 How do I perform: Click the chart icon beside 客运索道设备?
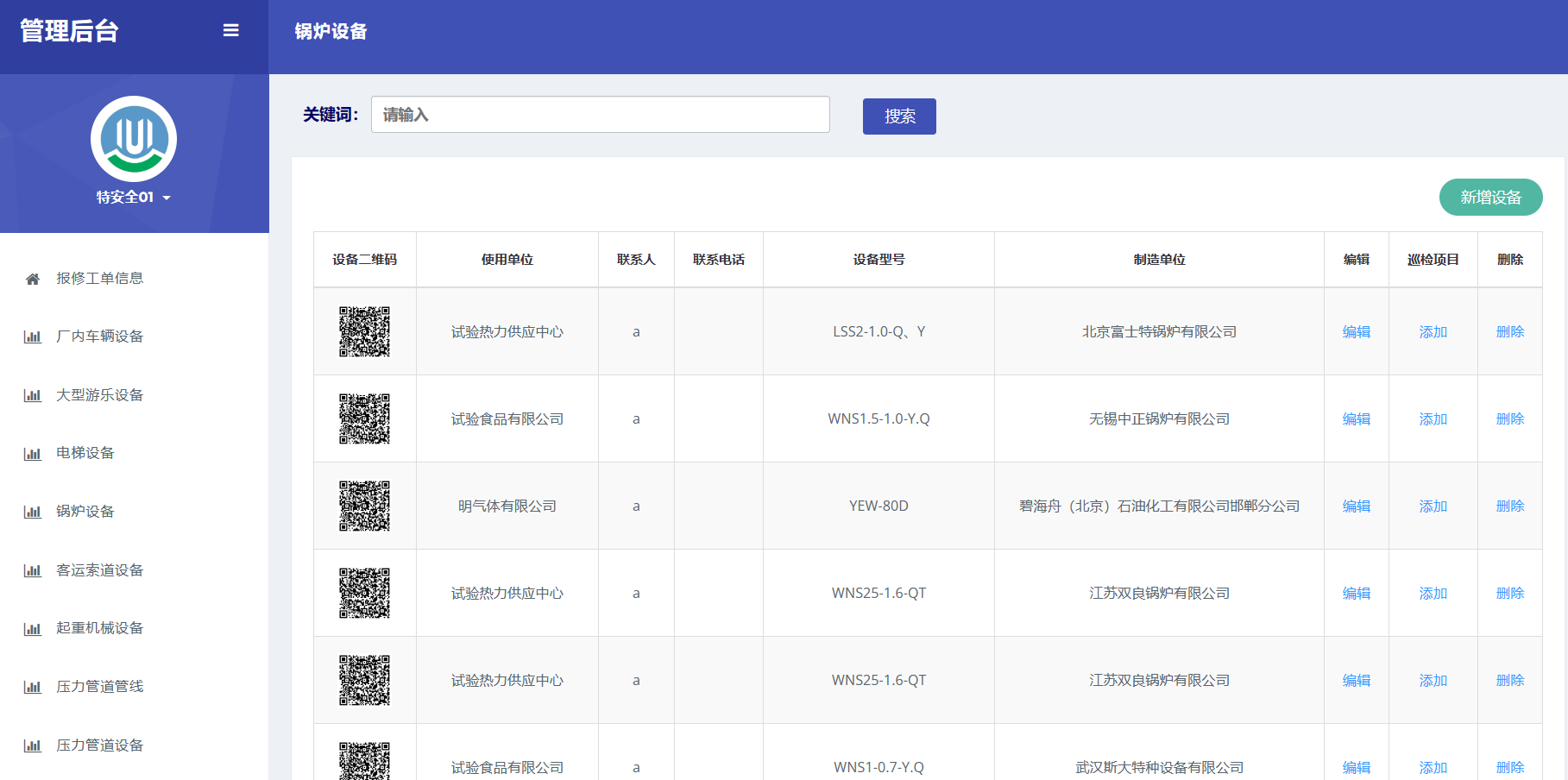click(33, 570)
